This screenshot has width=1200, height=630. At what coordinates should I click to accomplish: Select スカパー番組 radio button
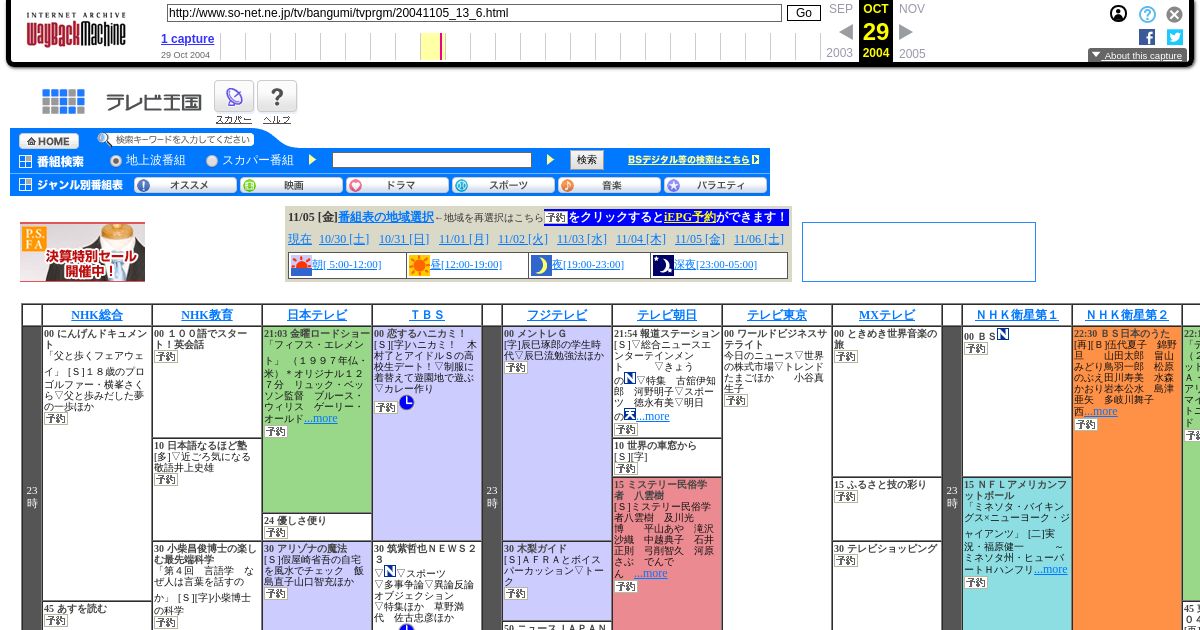click(212, 160)
